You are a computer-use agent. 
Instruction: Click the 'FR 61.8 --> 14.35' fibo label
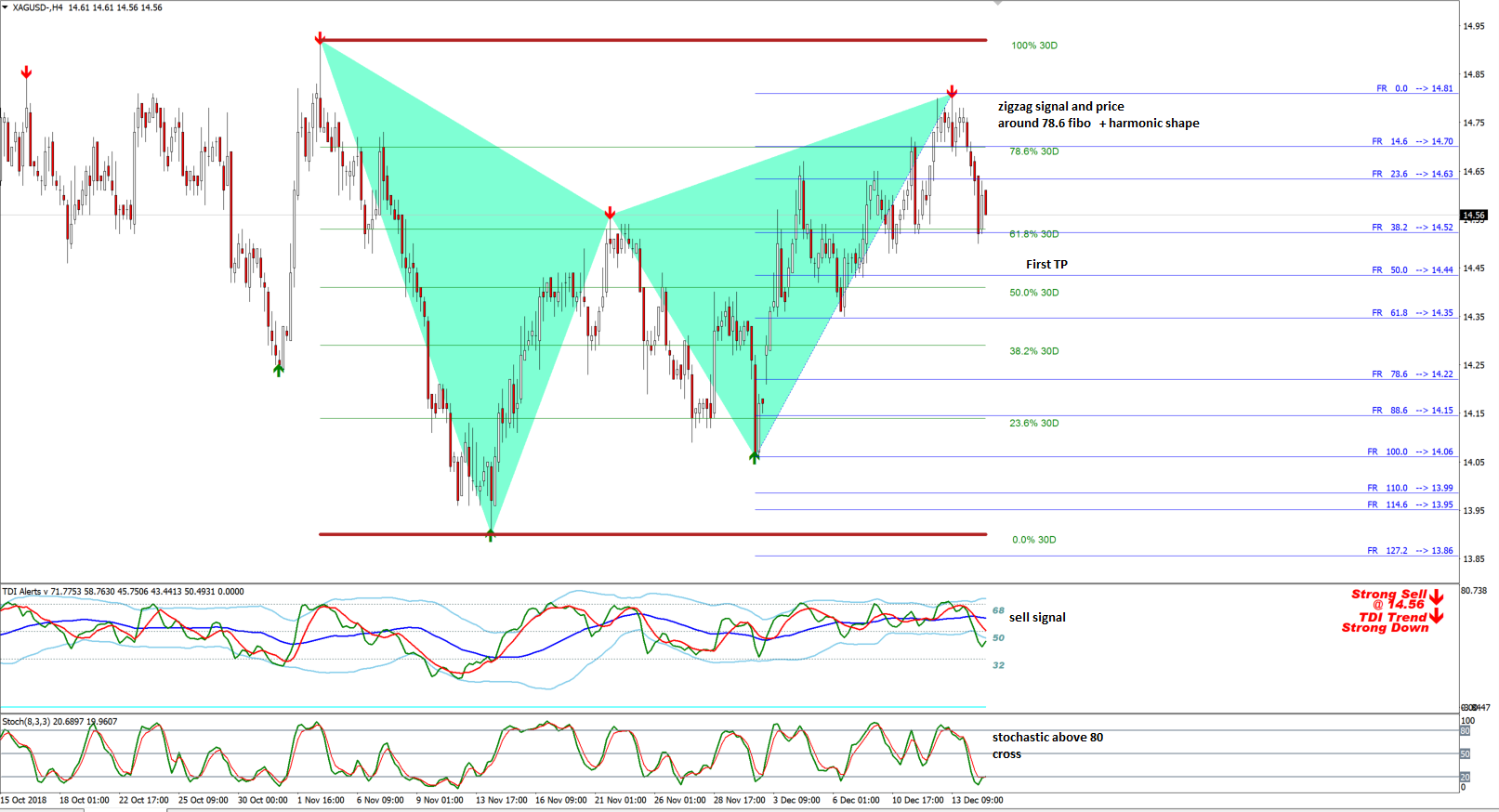[1412, 313]
